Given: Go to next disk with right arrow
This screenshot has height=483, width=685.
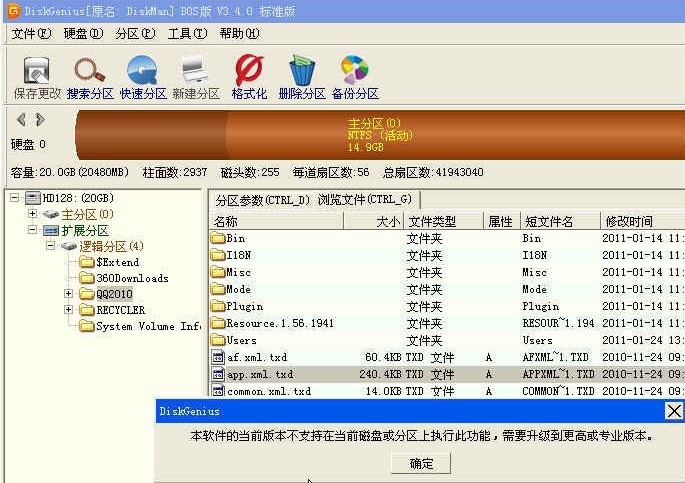Looking at the screenshot, I should (x=40, y=119).
